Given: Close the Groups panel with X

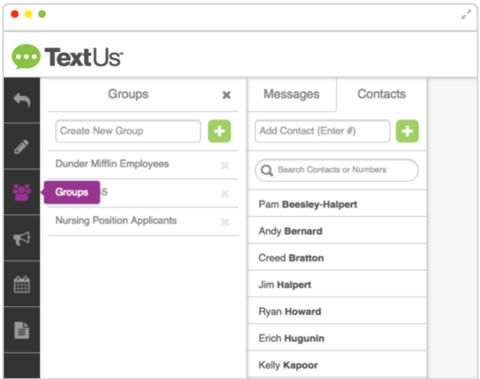Looking at the screenshot, I should pos(226,95).
